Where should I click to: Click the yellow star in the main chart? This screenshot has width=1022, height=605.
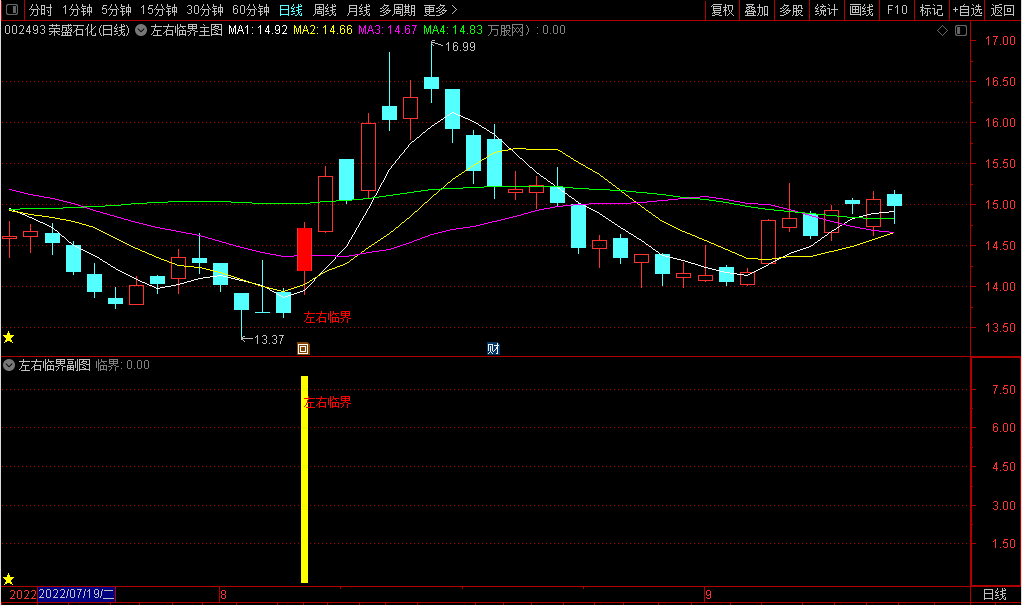tap(8, 337)
